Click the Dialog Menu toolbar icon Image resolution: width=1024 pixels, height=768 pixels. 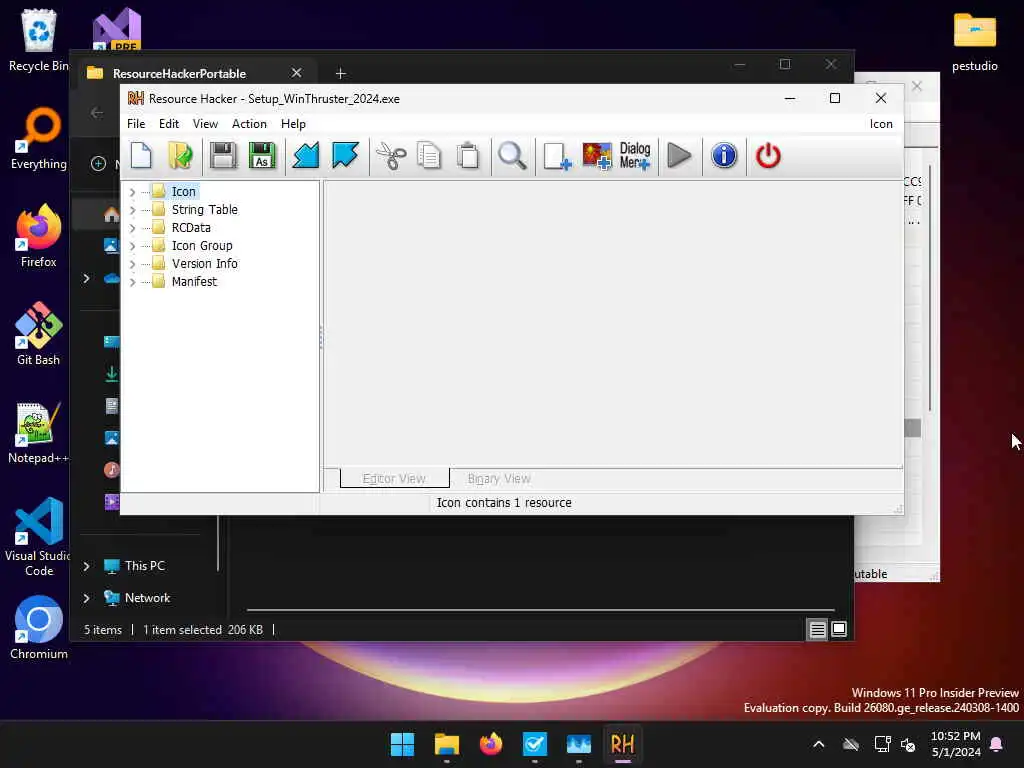pos(635,156)
